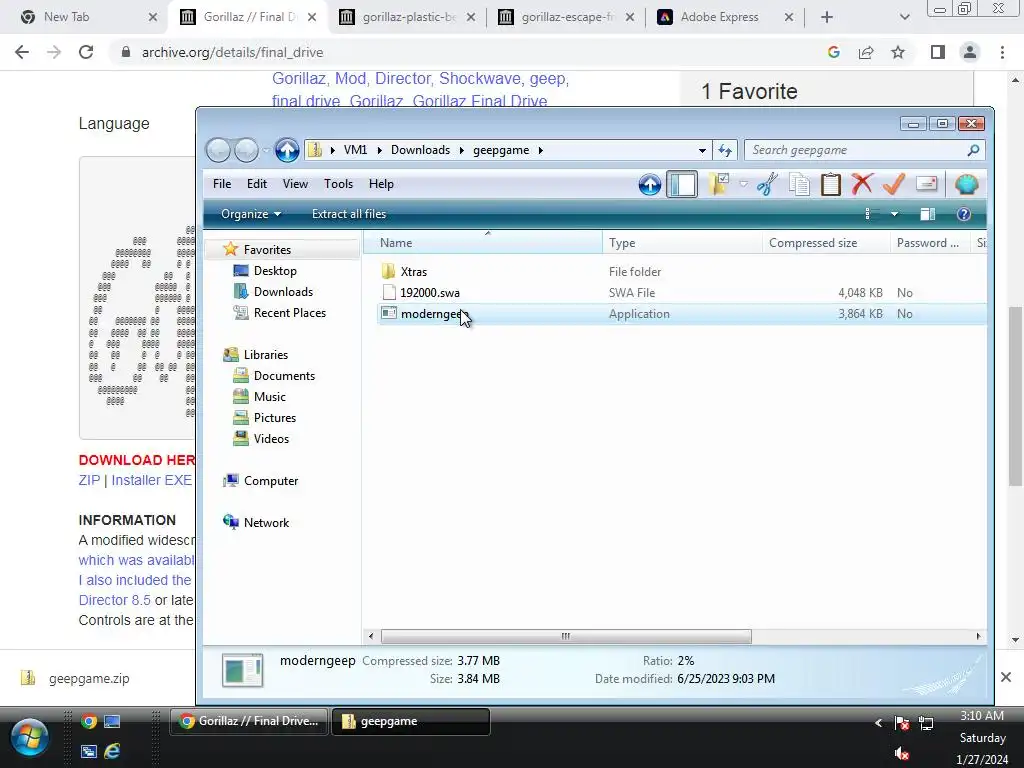Click the blue Up arrow in the Explorer toolbar
The height and width of the screenshot is (768, 1024).
coord(649,185)
